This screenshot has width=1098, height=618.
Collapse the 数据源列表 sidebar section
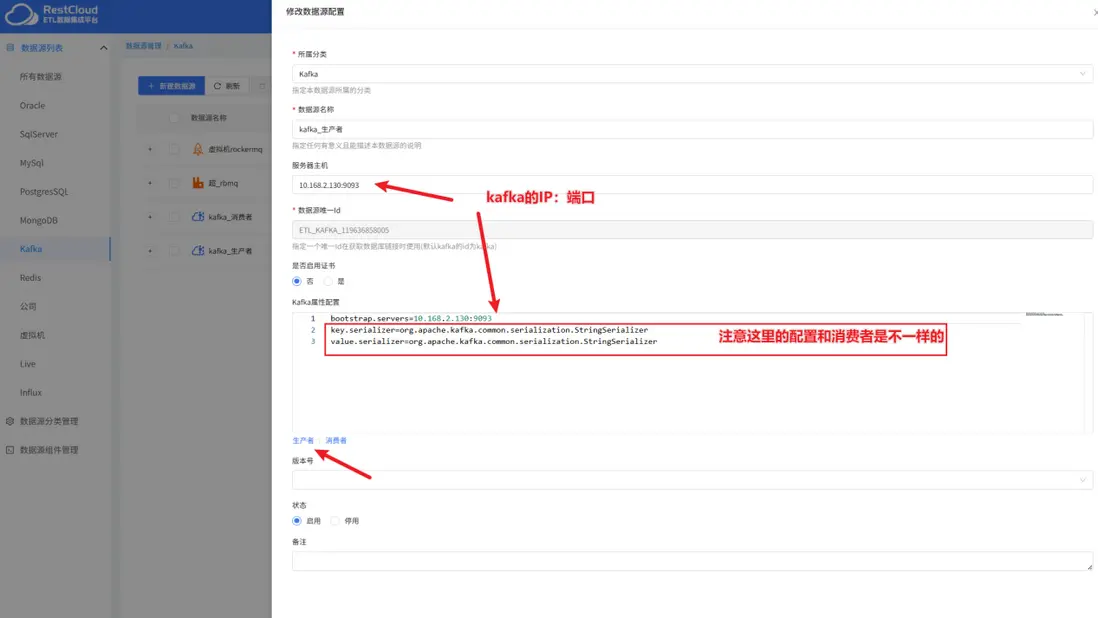pos(104,48)
